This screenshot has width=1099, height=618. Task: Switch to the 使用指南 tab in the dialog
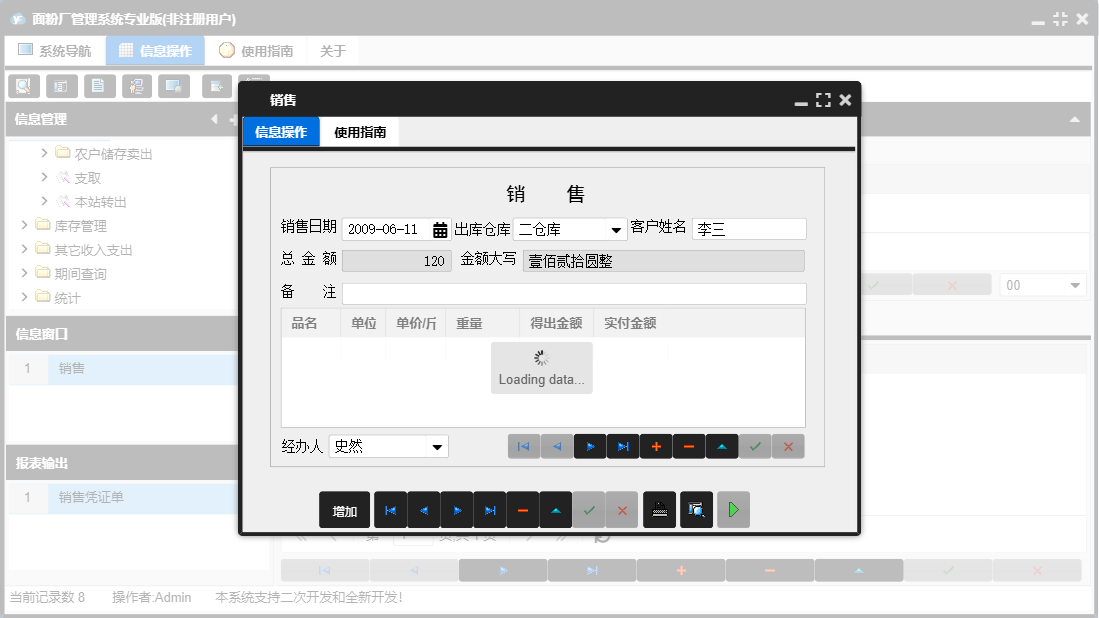tap(358, 131)
